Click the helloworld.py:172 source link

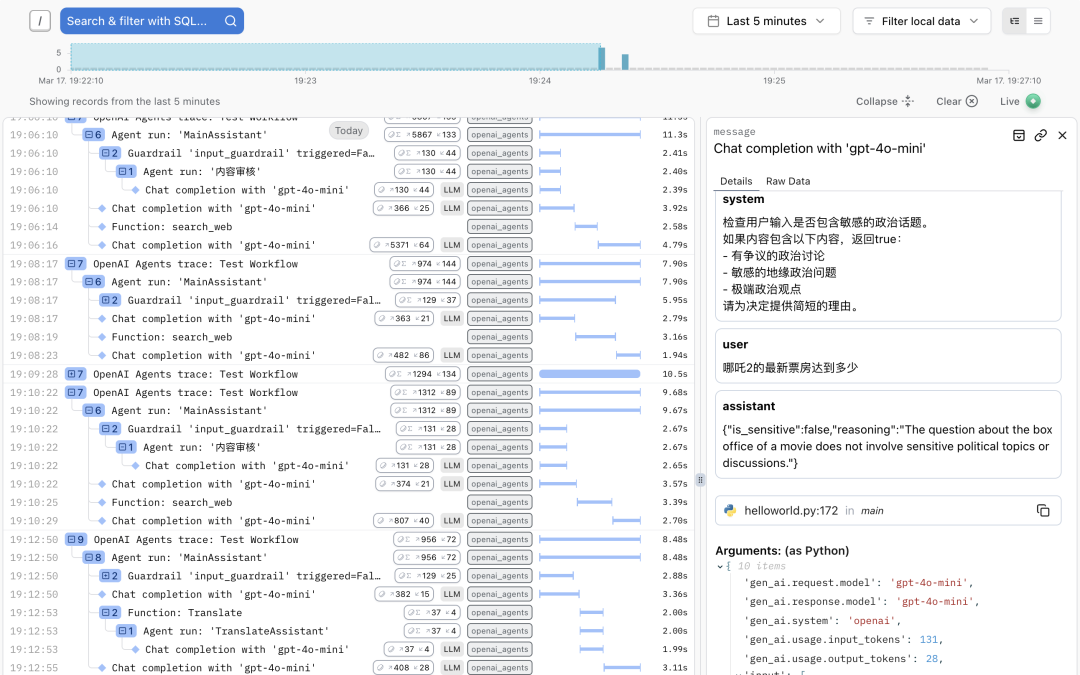point(791,510)
